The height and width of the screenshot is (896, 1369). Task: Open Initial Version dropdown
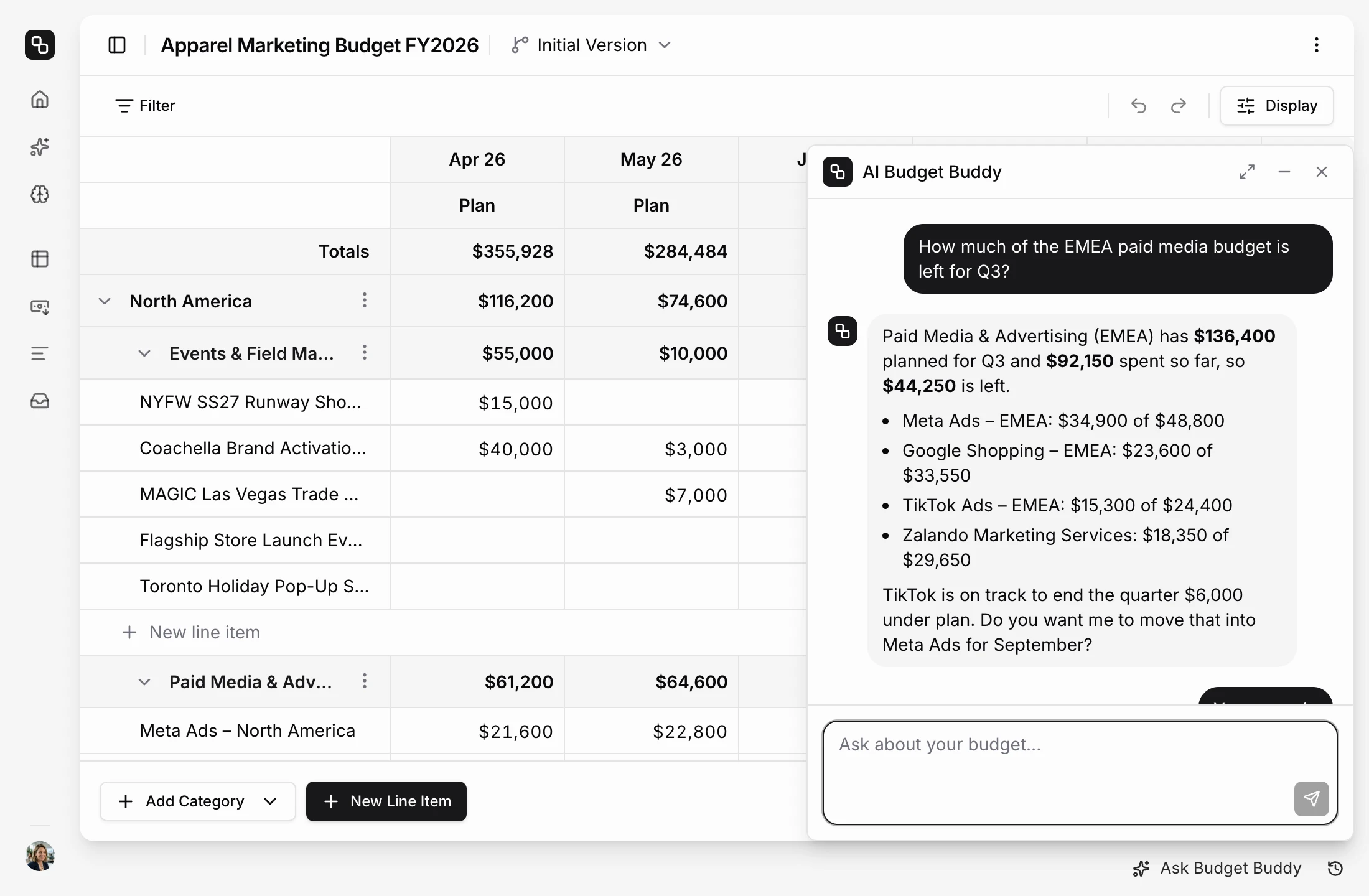(592, 45)
